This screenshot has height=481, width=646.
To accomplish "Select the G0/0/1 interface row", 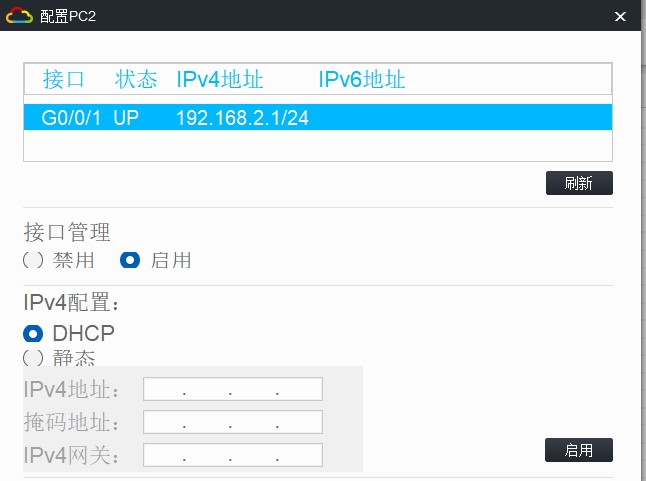I will point(318,117).
